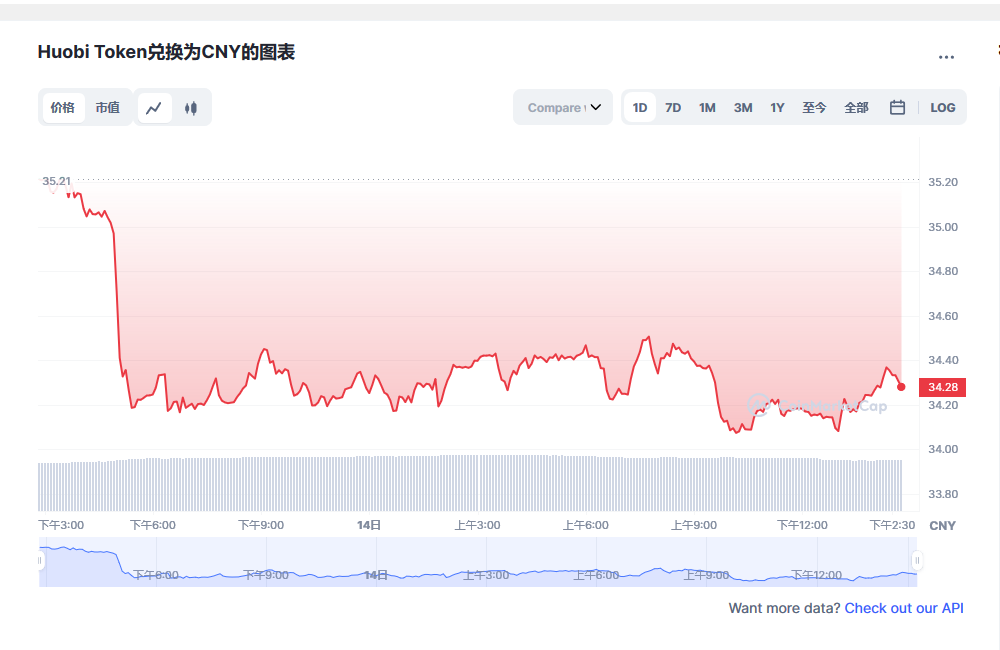
Task: Choose the 3M time range
Action: pos(743,108)
